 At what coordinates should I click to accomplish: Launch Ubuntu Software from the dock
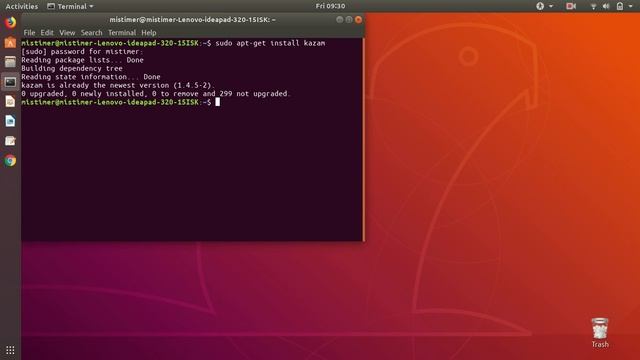coord(10,42)
